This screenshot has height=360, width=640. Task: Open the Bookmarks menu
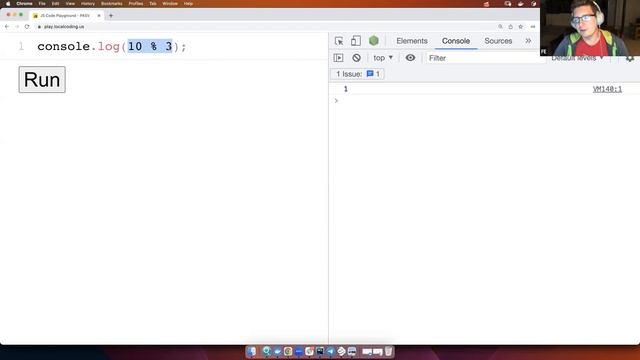coord(111,3)
